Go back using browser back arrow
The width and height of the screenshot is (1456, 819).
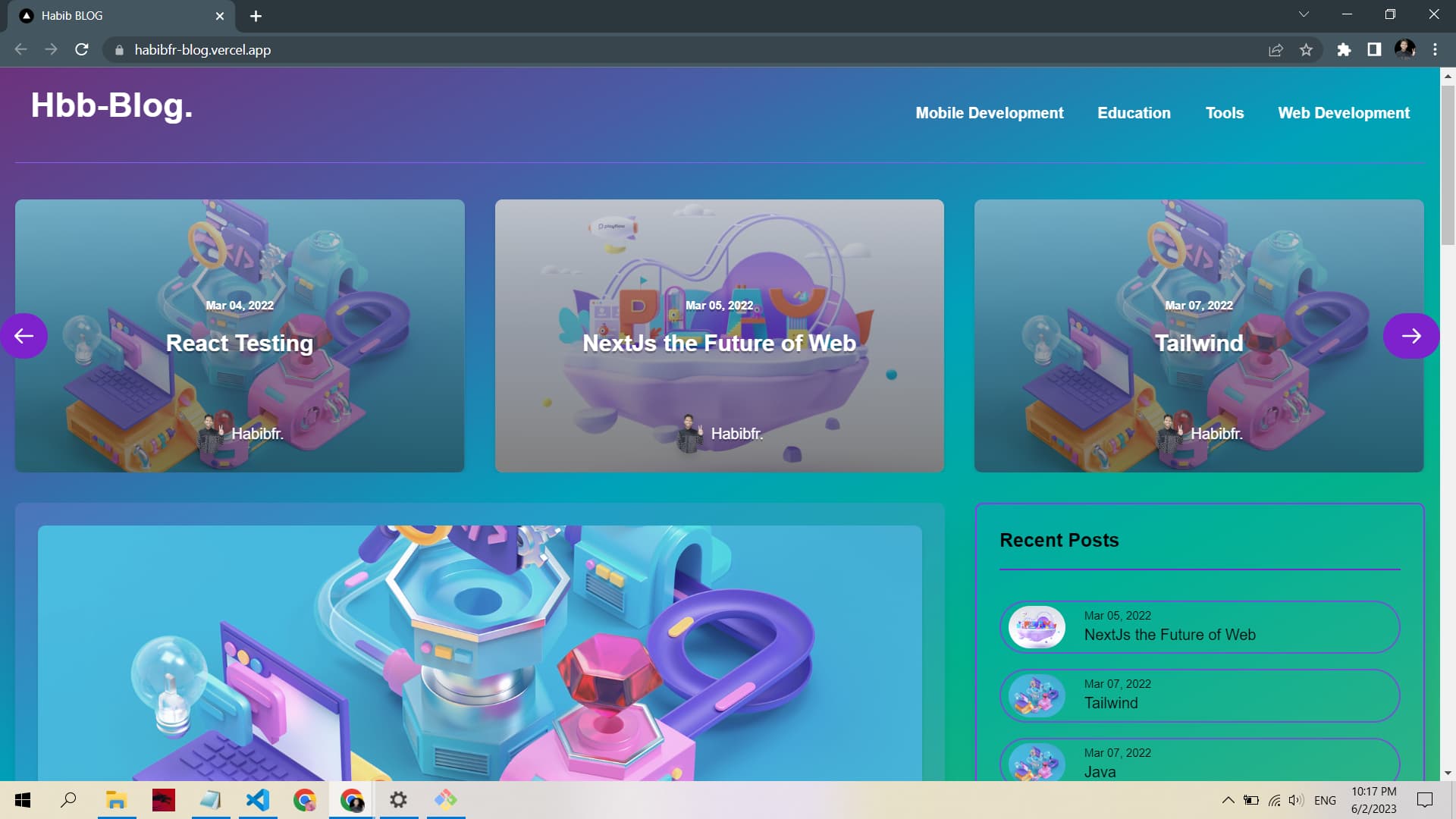[20, 49]
